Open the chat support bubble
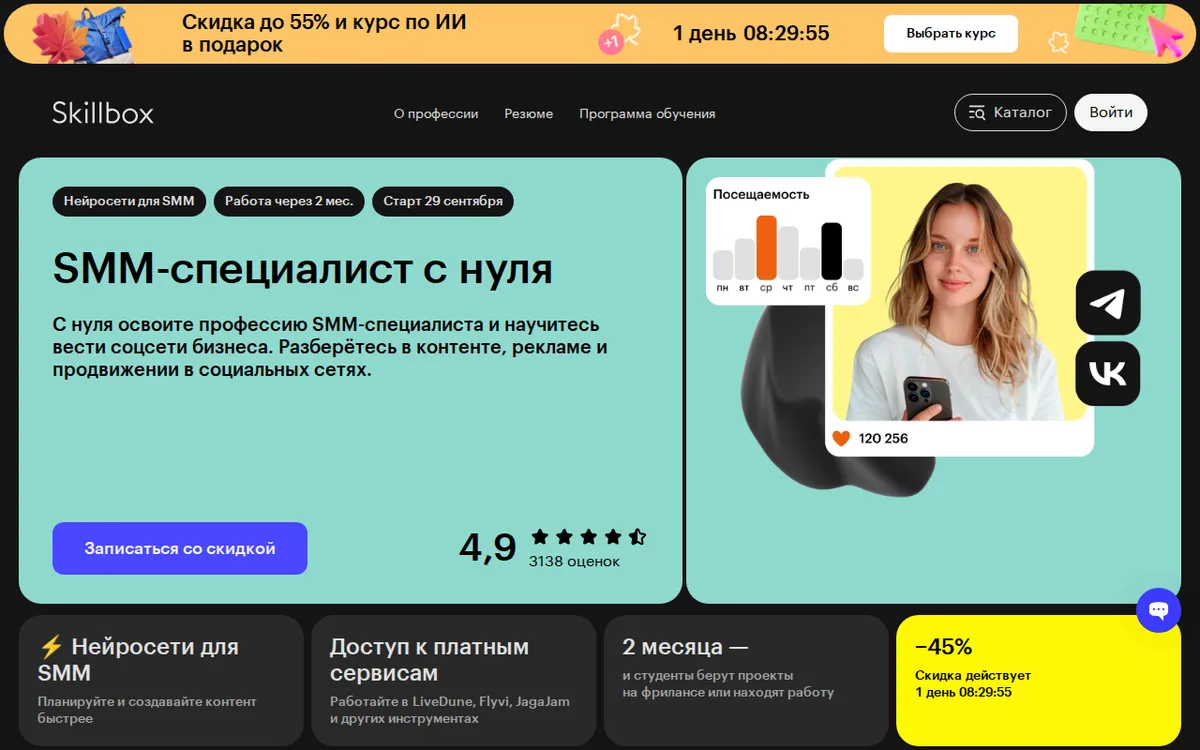The width and height of the screenshot is (1200, 750). [1159, 610]
